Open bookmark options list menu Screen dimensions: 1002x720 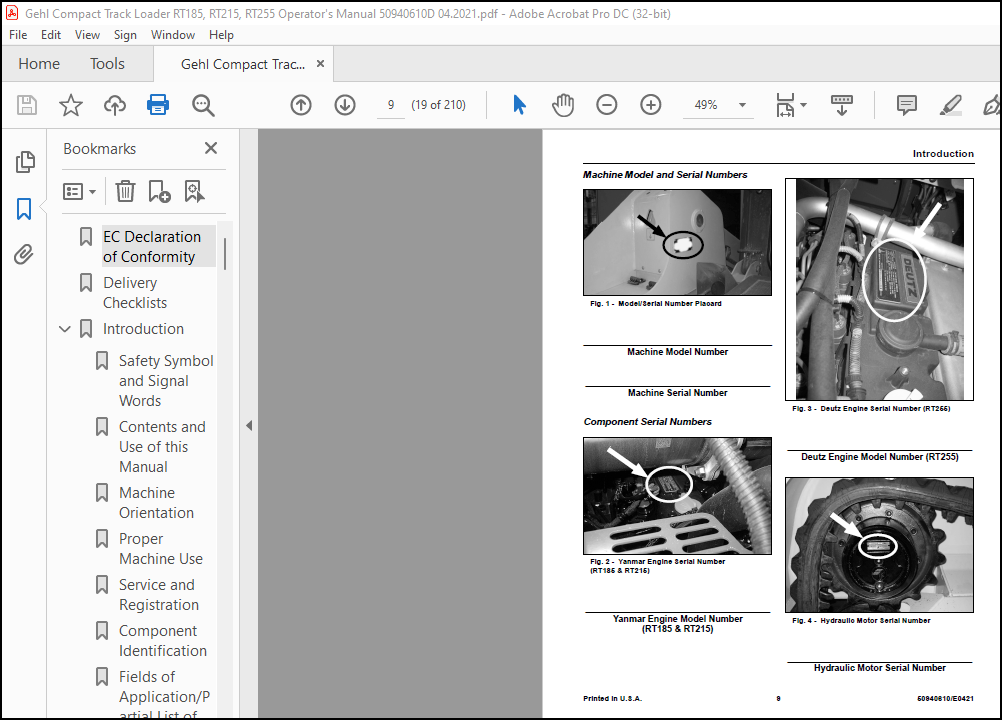[79, 191]
